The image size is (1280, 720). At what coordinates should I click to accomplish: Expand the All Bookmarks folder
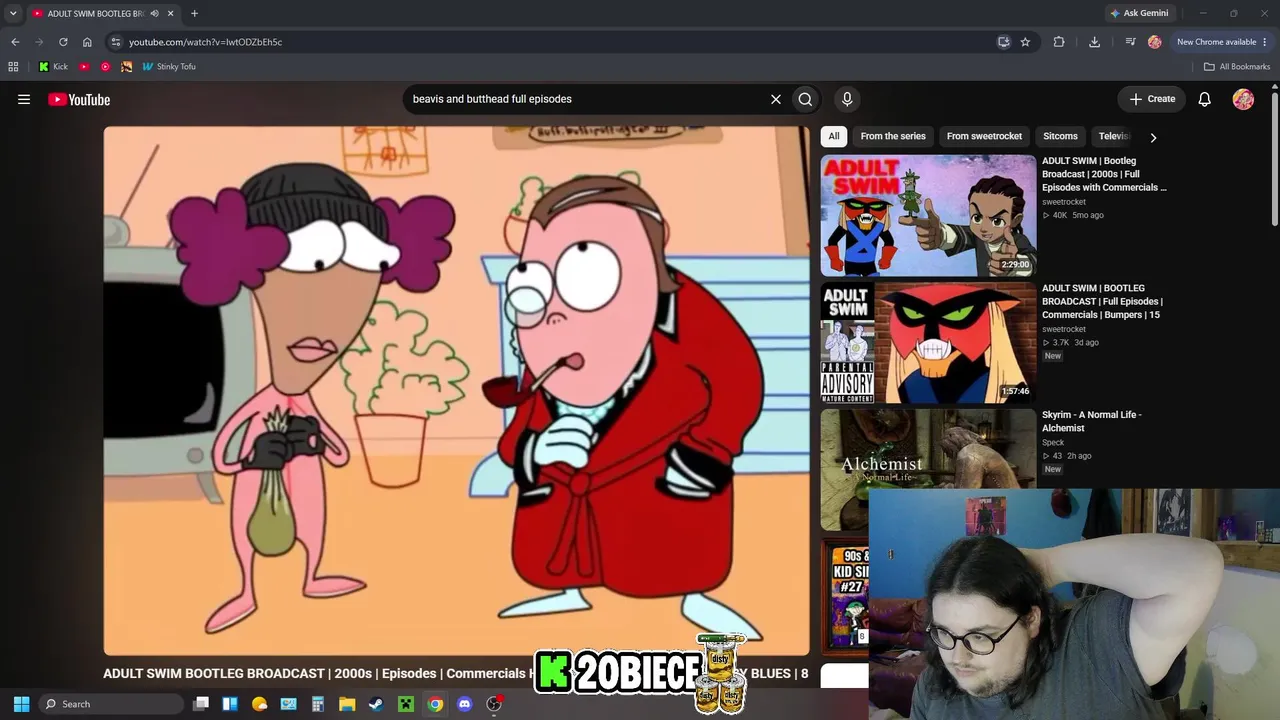[1237, 67]
